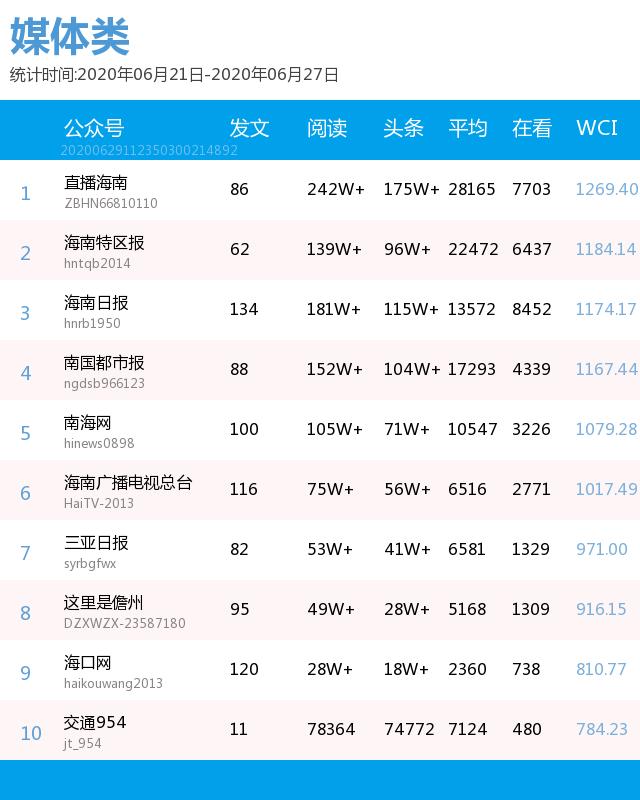Select the account name 这里是儋州

104,603
